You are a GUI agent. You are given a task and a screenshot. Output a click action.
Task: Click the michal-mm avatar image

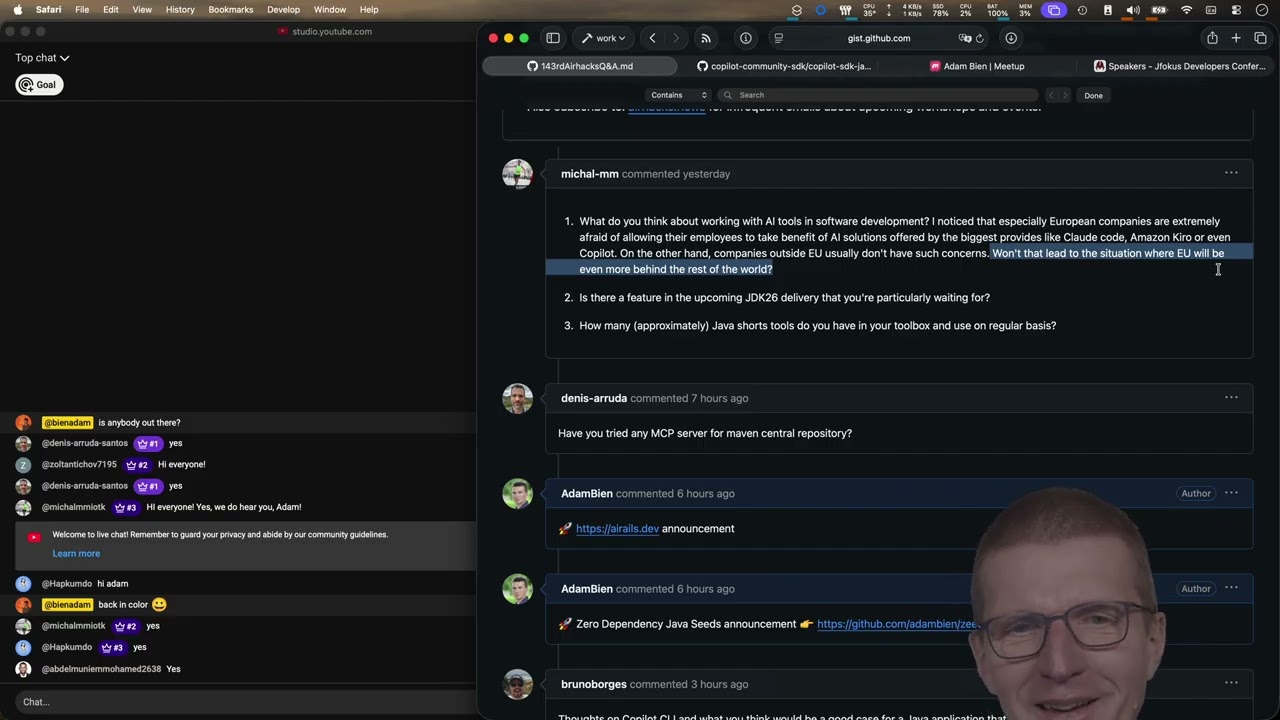click(x=517, y=174)
